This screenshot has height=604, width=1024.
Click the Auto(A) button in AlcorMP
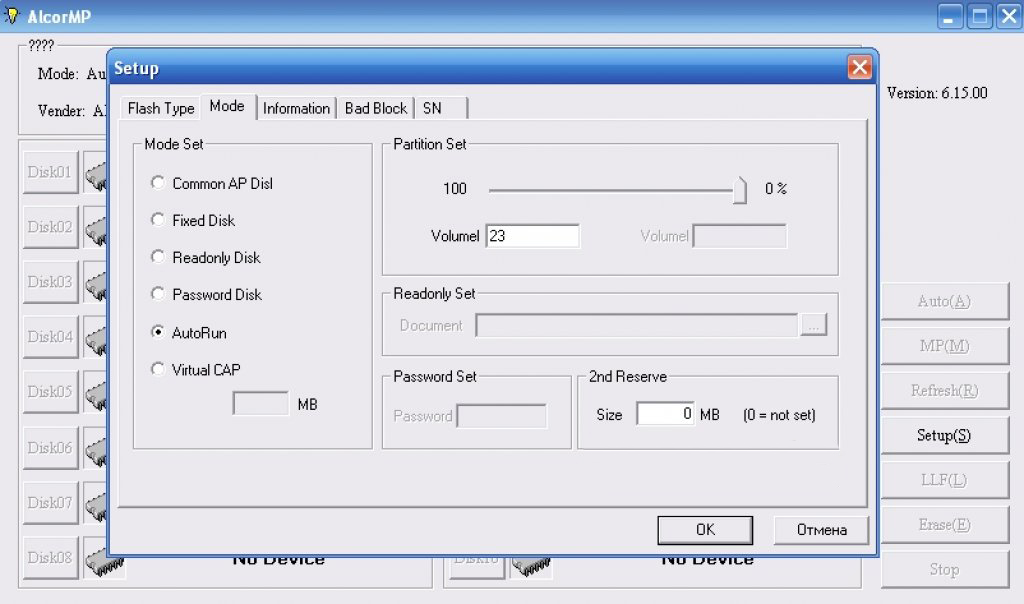(x=944, y=301)
